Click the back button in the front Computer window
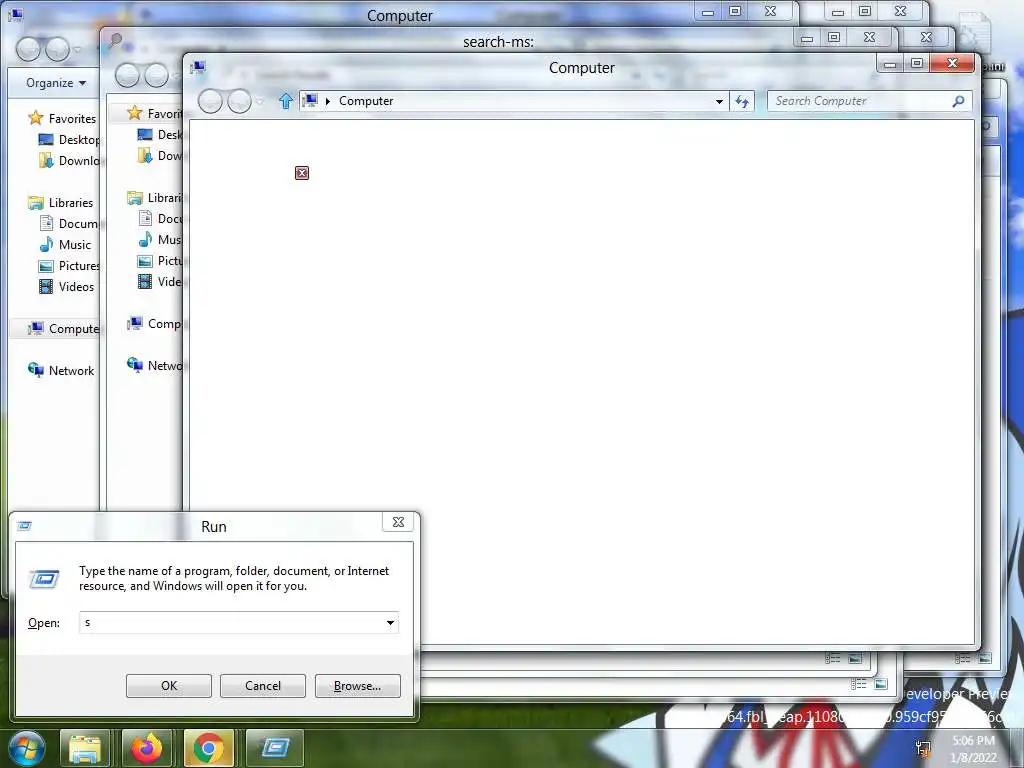 click(x=210, y=101)
